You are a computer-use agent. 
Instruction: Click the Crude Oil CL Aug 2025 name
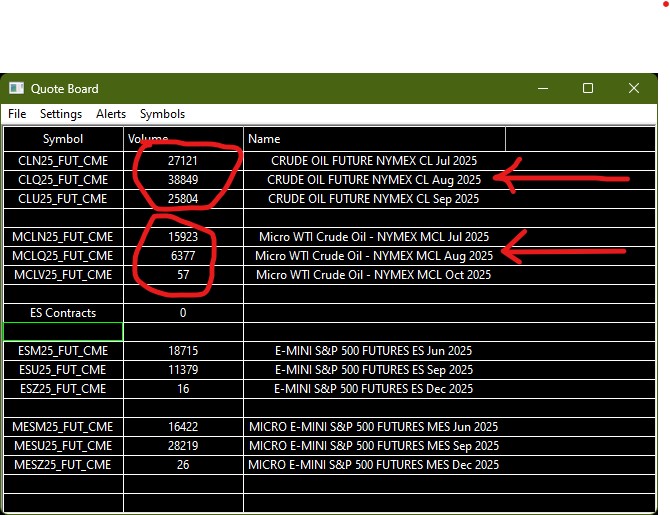coord(374,180)
